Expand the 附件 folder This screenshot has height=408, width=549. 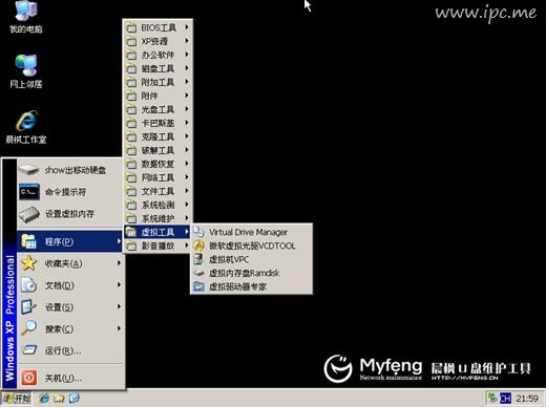(x=157, y=96)
